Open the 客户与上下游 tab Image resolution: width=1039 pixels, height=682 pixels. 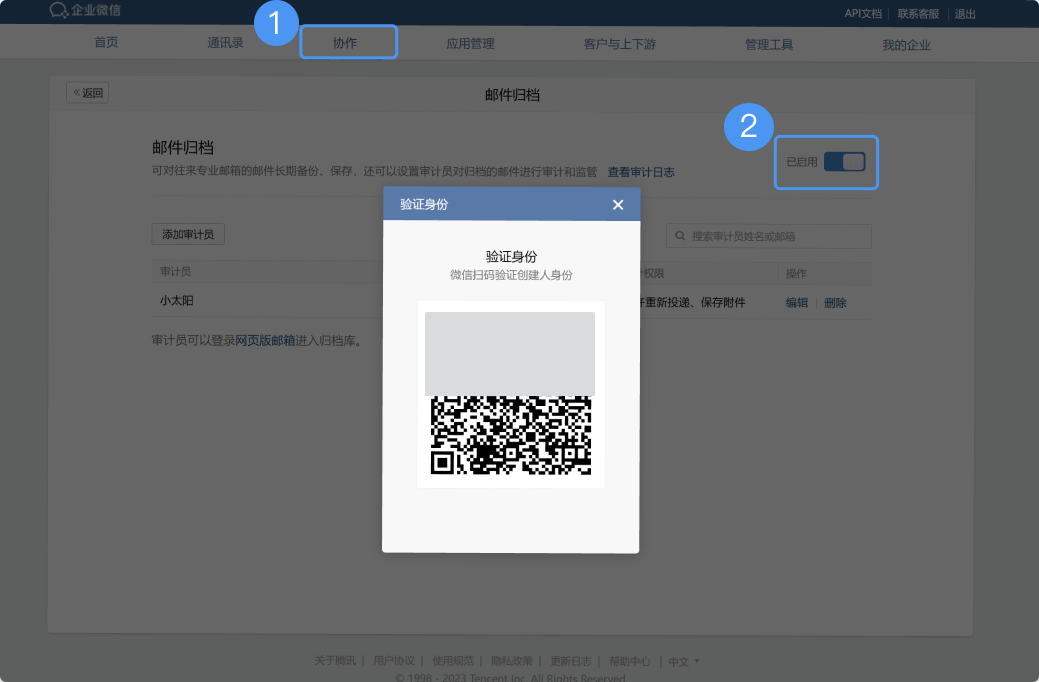pyautogui.click(x=620, y=44)
